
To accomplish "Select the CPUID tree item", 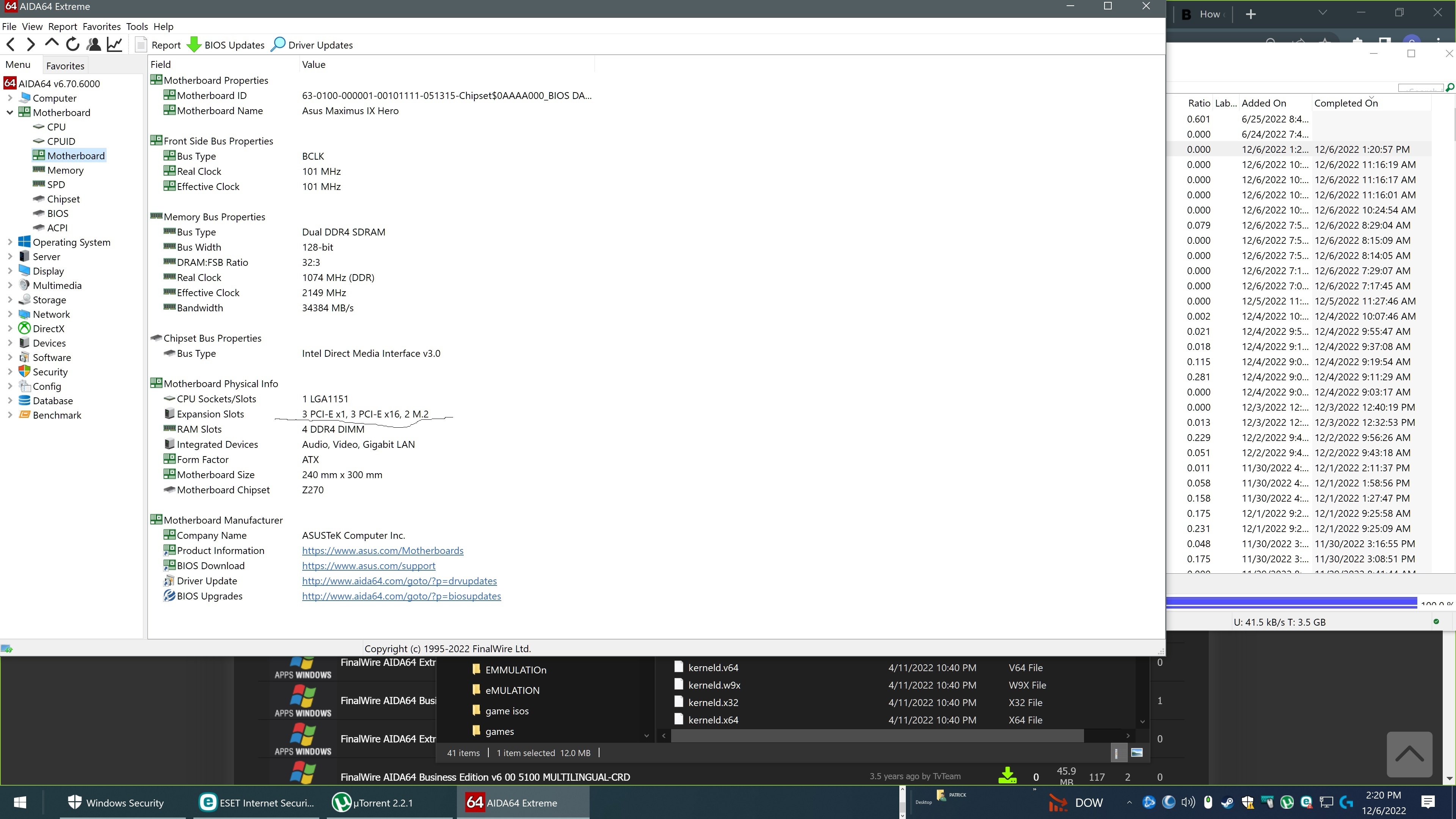I will 61,141.
